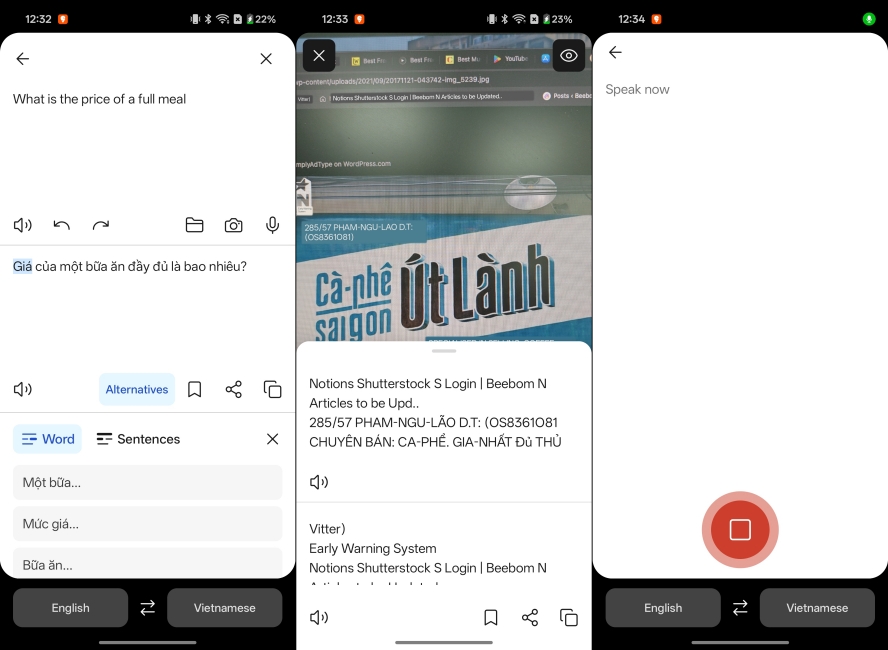Viewport: 888px width, 650px height.
Task: Start microphone voice input
Action: pos(272,225)
